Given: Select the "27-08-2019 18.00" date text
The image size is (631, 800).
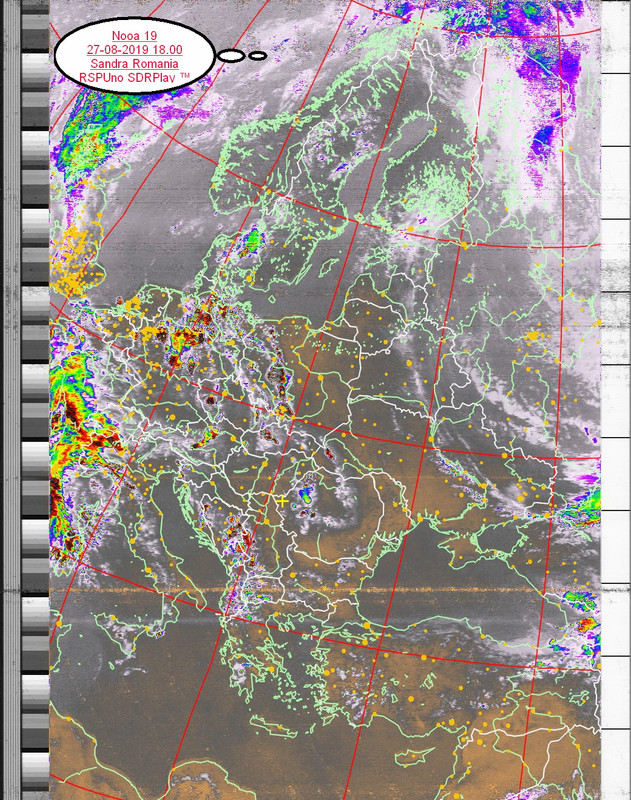Looking at the screenshot, I should coord(134,49).
